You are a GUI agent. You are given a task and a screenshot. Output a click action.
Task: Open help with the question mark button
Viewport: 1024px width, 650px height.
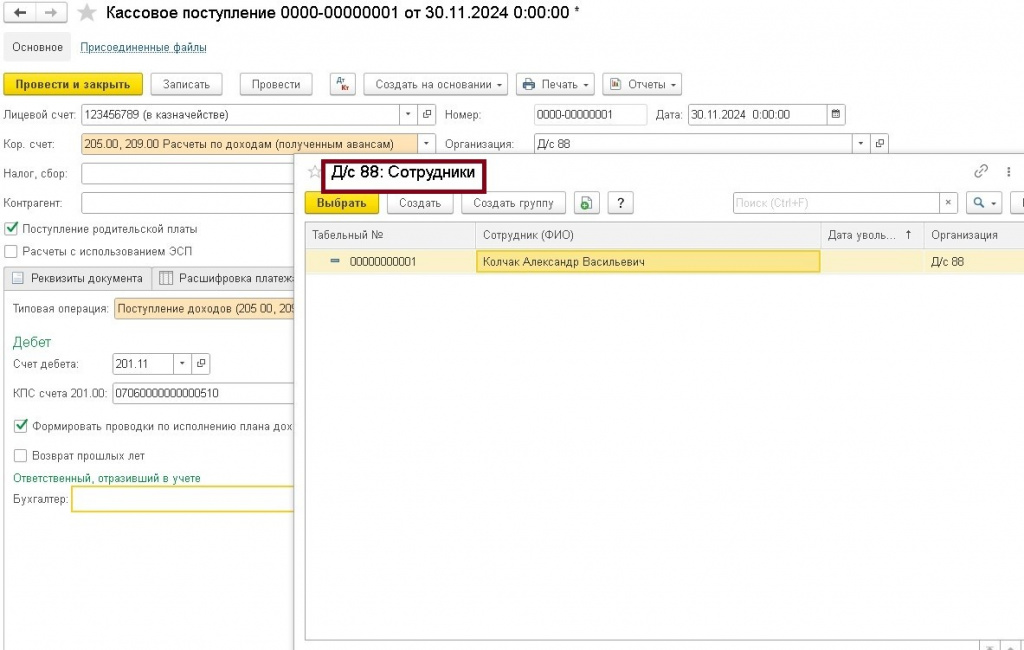620,203
